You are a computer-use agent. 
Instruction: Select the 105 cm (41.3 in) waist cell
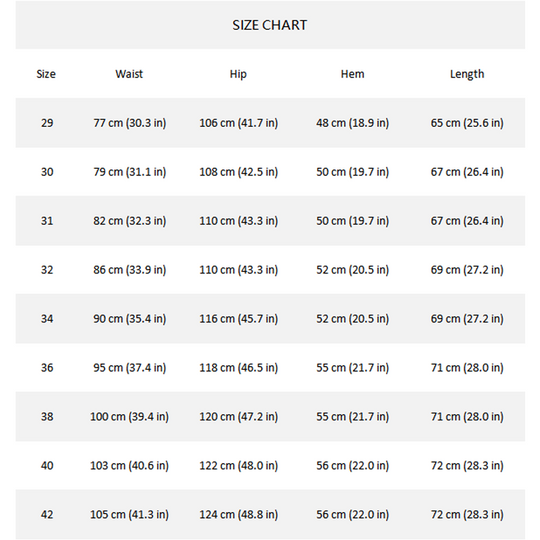point(129,515)
